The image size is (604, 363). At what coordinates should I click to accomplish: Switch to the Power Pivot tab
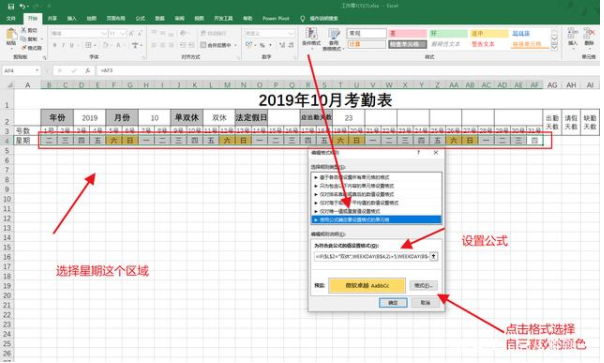click(275, 18)
